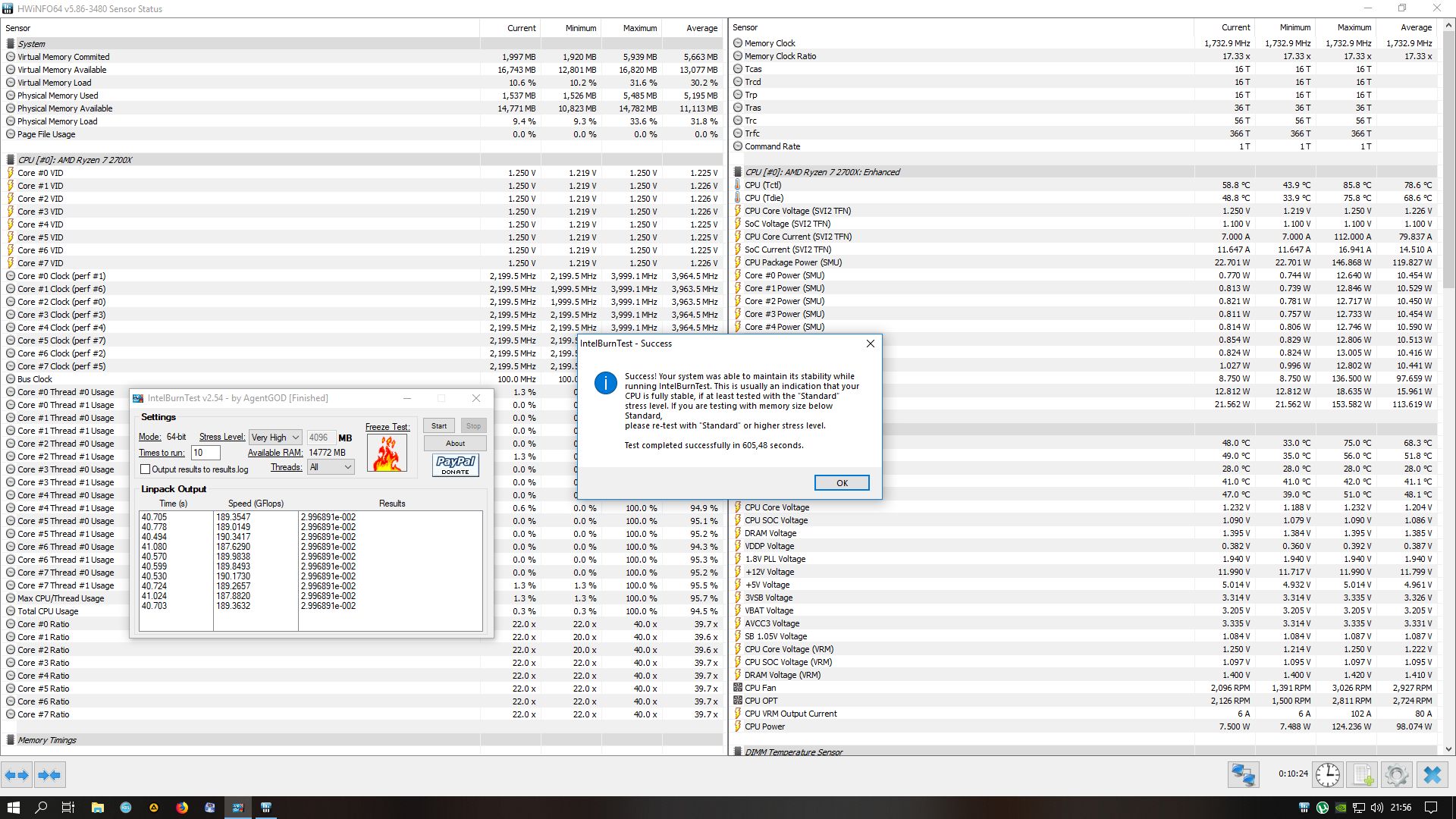Select the Virtual Memory Commited row
Image resolution: width=1456 pixels, height=819 pixels.
[362, 57]
